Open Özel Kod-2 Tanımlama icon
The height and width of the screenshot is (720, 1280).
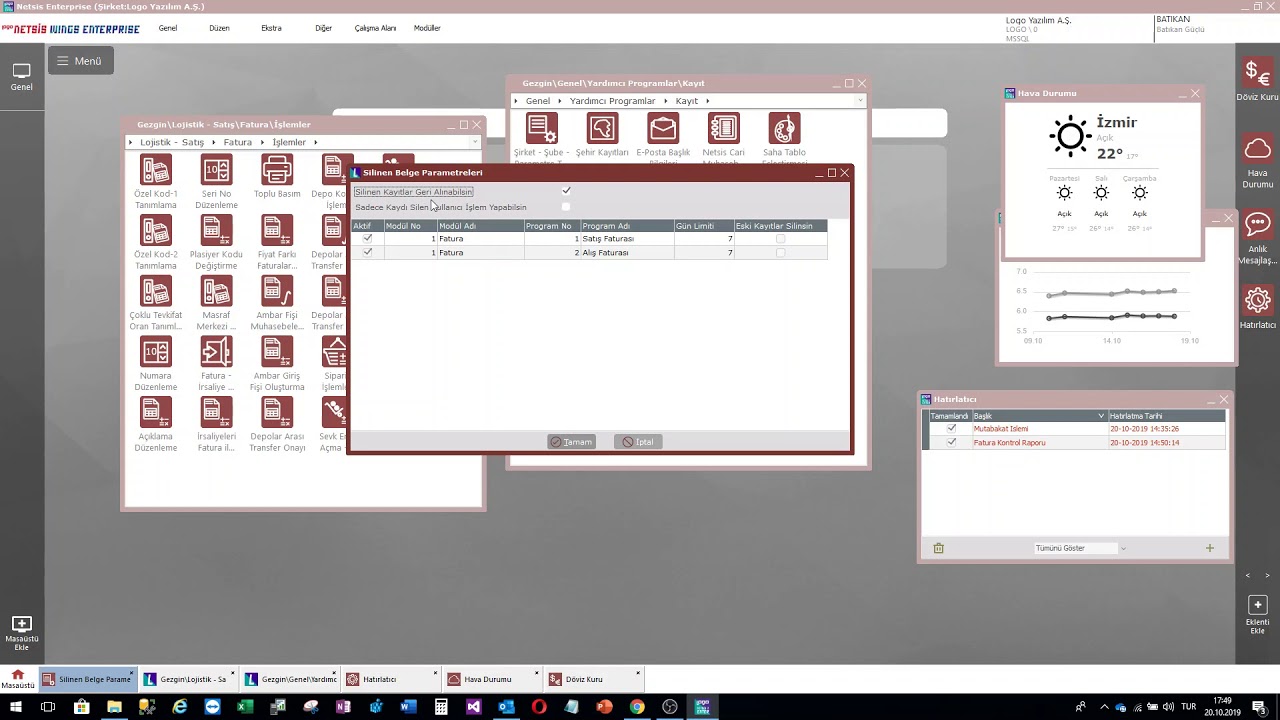(x=156, y=230)
